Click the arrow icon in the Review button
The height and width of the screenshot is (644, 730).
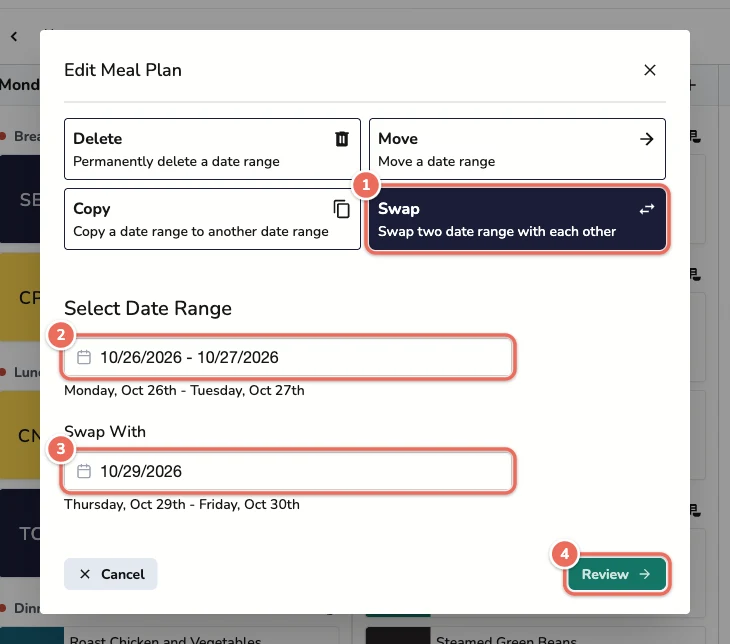click(x=645, y=574)
